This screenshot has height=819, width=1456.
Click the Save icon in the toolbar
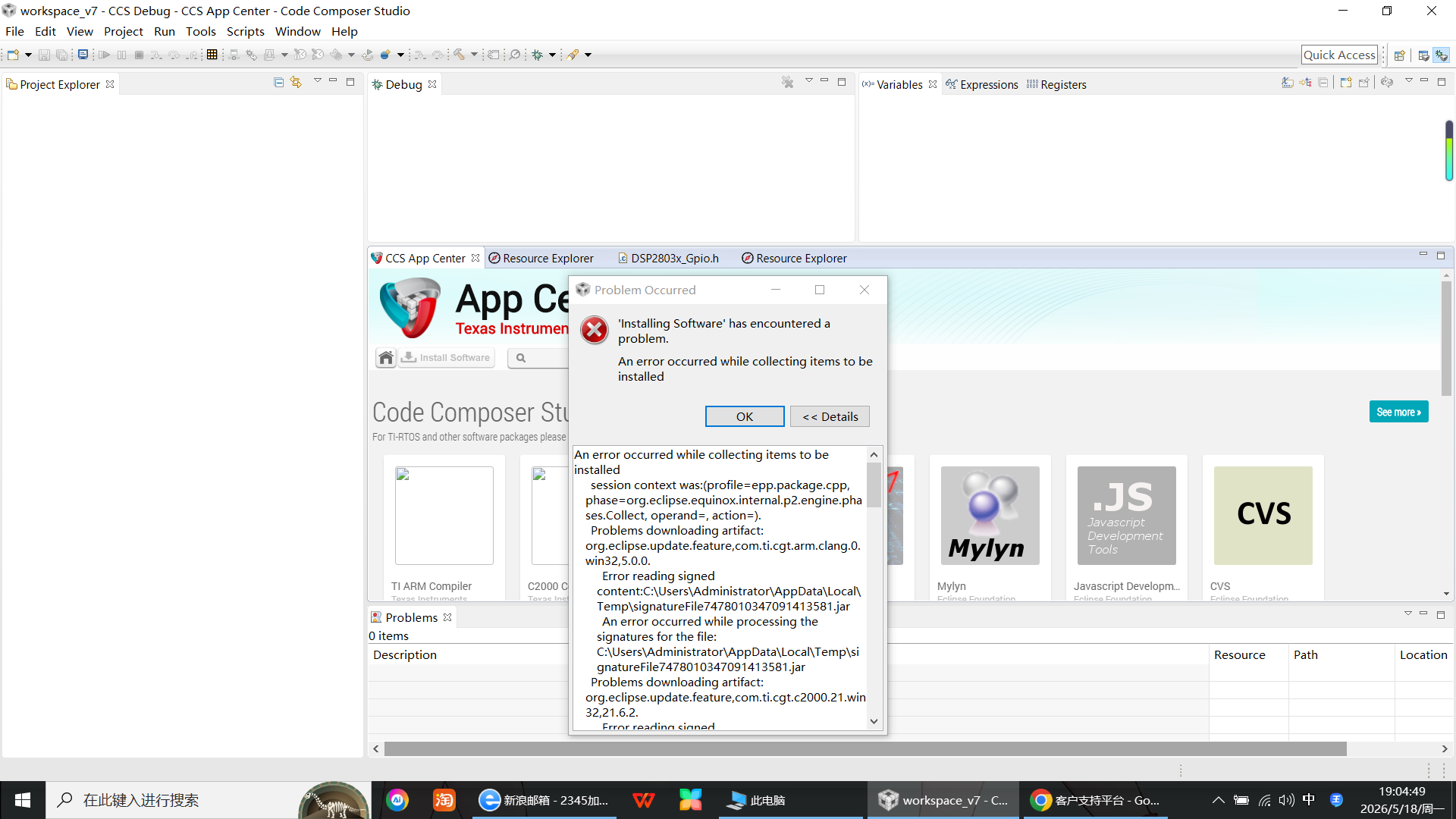click(x=44, y=55)
